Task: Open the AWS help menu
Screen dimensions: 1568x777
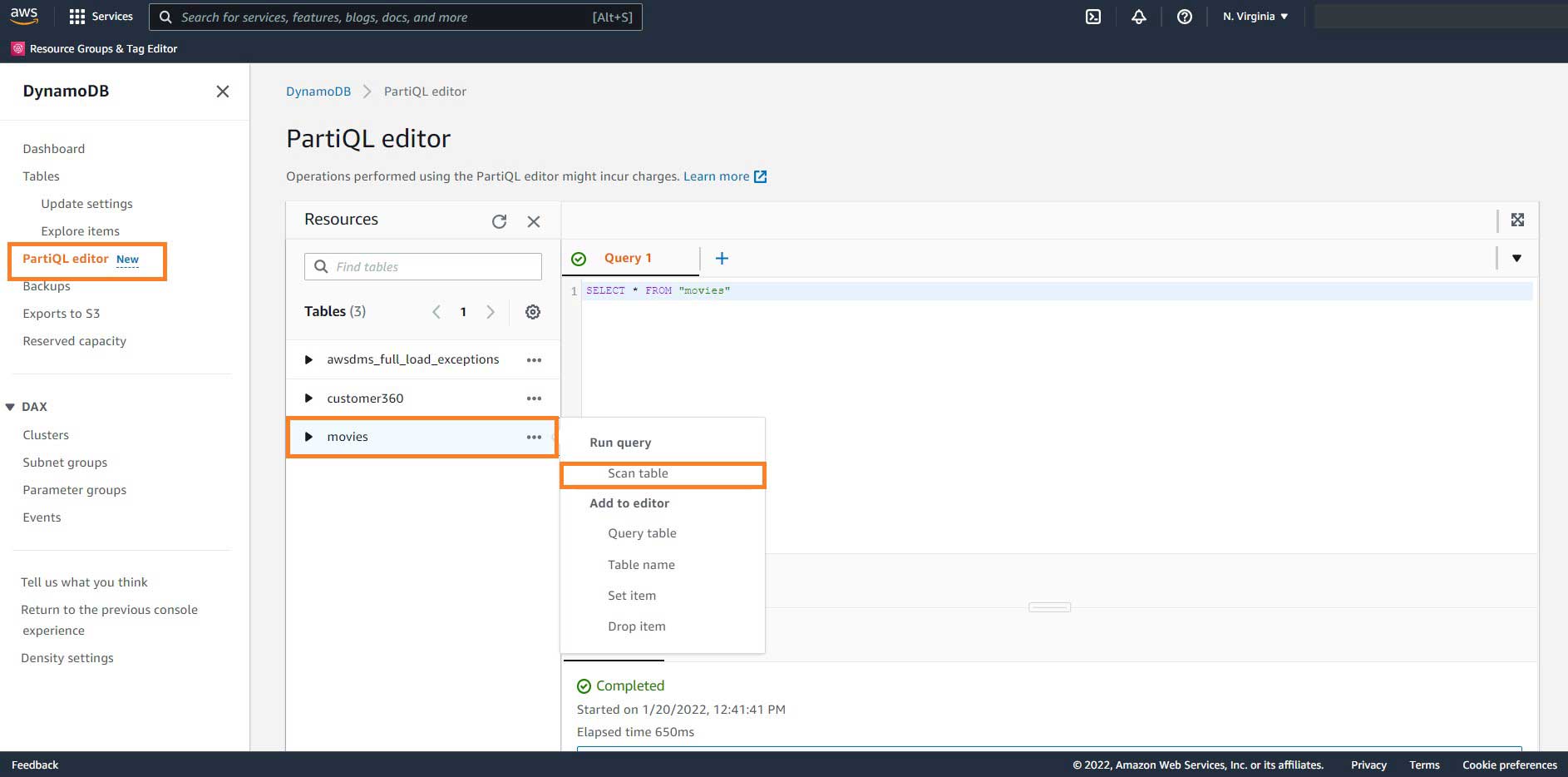Action: 1185,17
